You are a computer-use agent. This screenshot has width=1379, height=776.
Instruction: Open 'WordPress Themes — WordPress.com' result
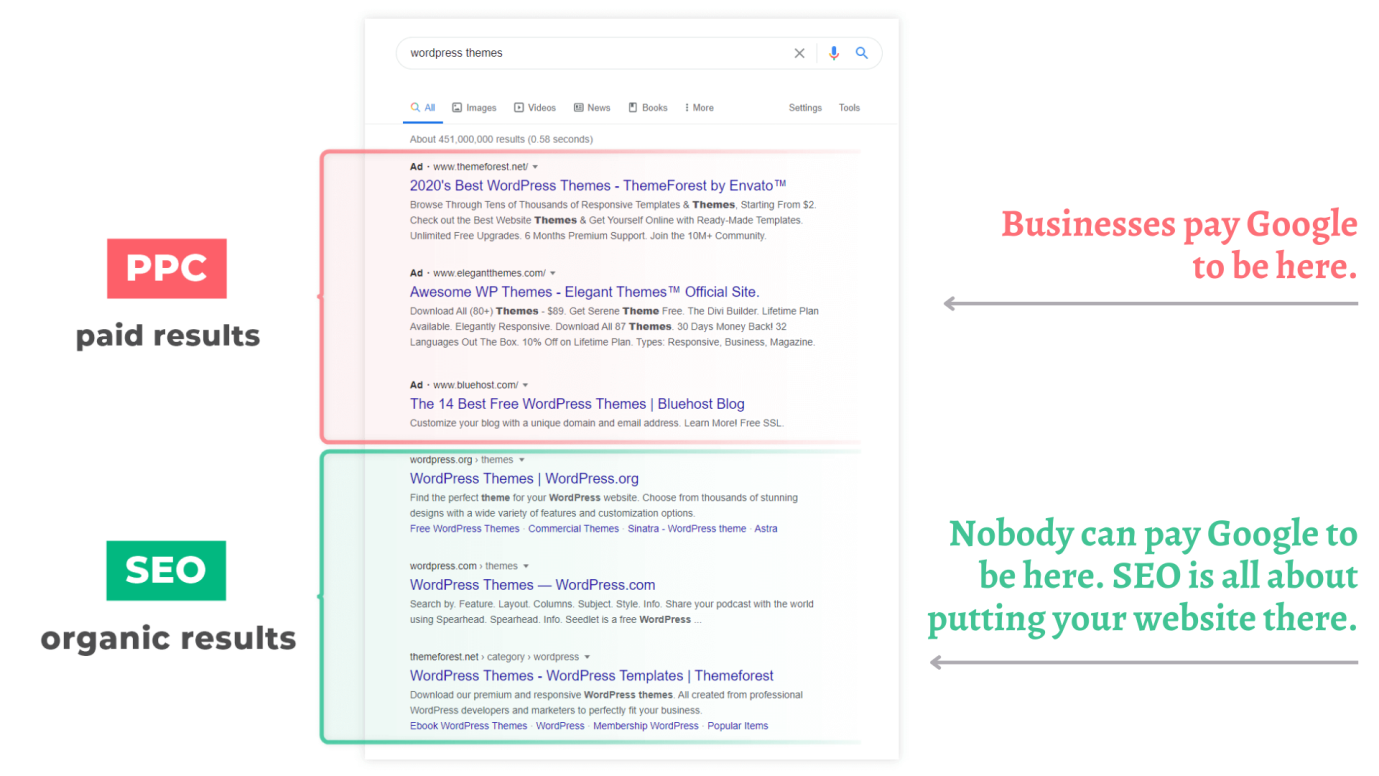[533, 586]
